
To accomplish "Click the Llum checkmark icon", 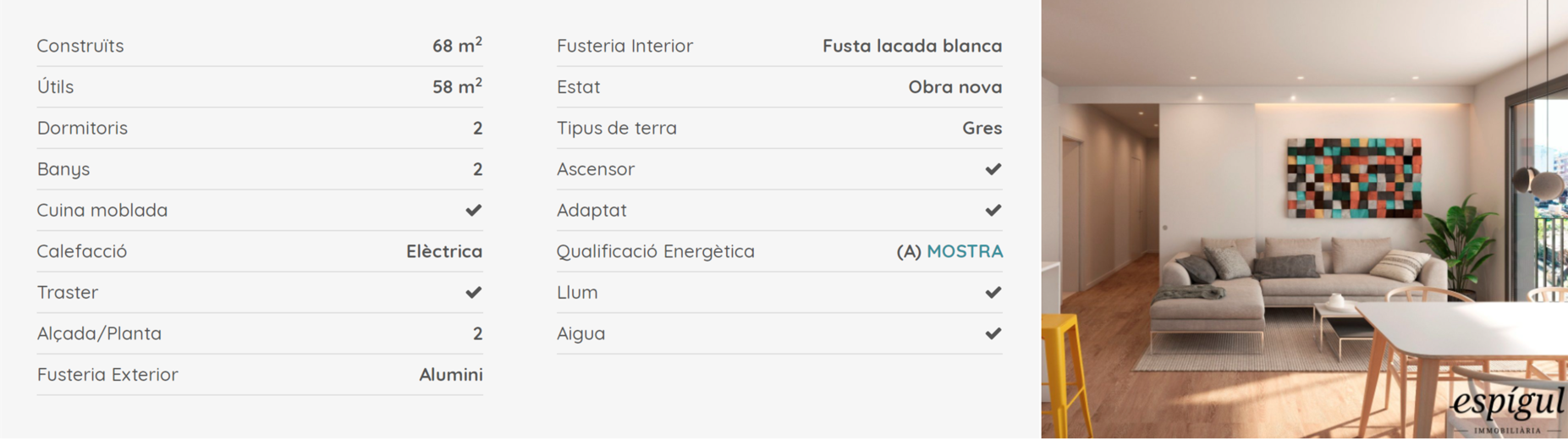I will tap(993, 292).
